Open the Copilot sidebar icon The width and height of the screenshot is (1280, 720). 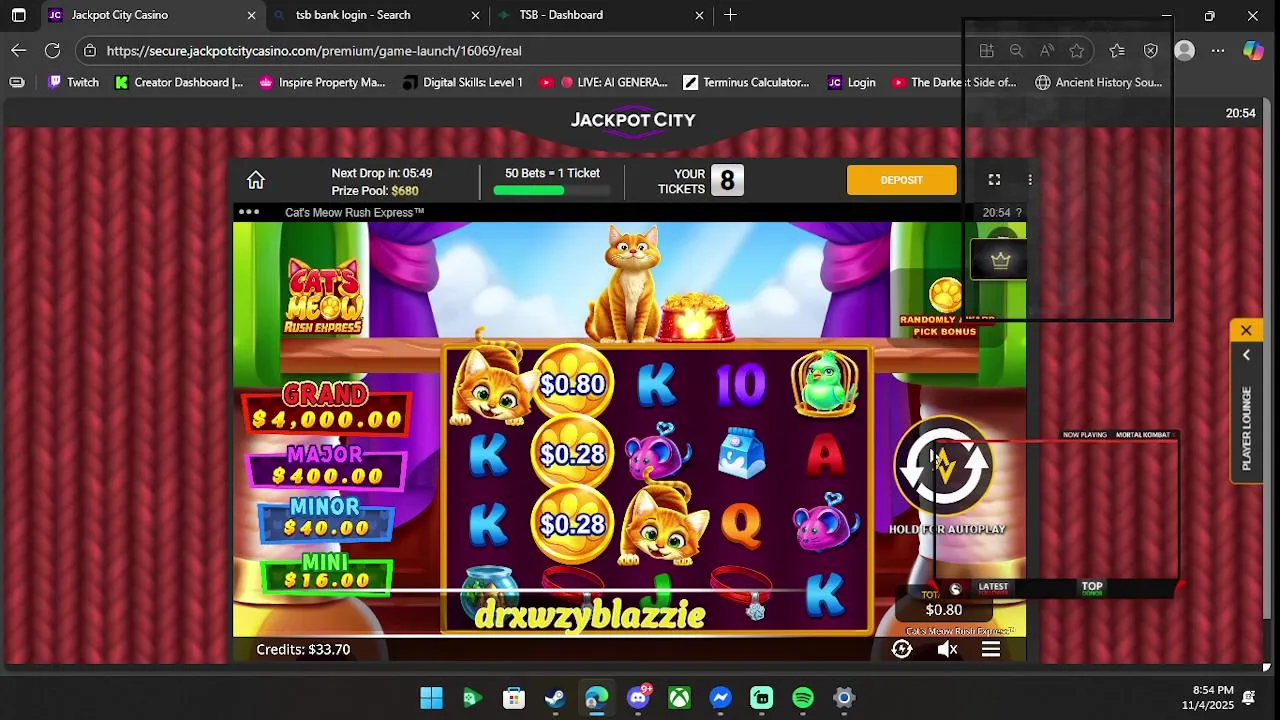pyautogui.click(x=1253, y=50)
